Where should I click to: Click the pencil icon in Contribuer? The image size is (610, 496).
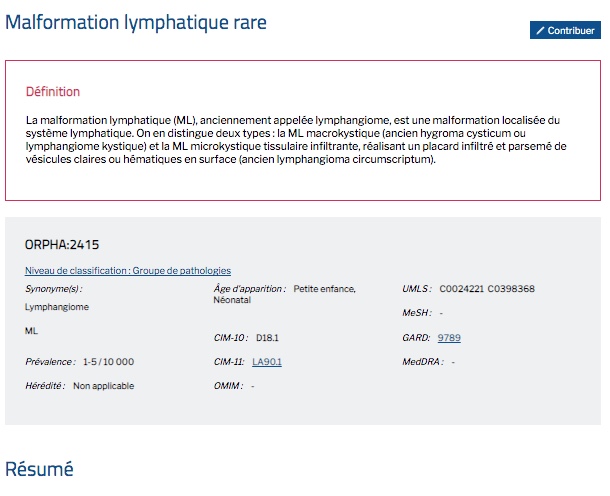coord(540,30)
